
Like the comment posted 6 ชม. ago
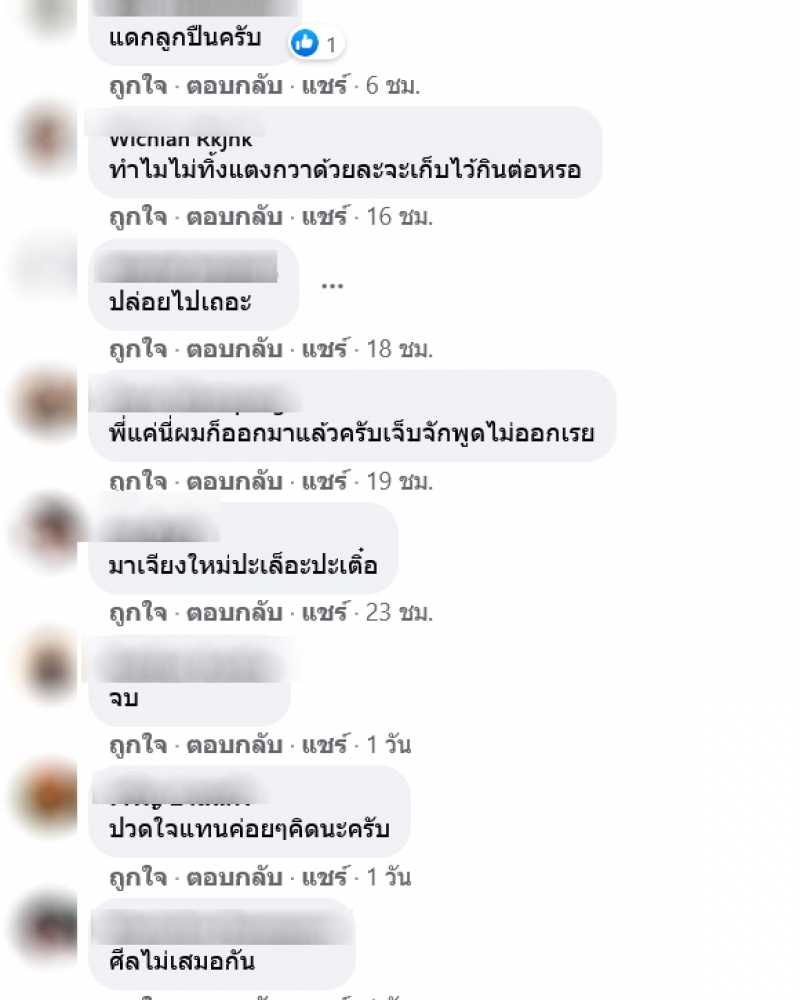(x=138, y=85)
